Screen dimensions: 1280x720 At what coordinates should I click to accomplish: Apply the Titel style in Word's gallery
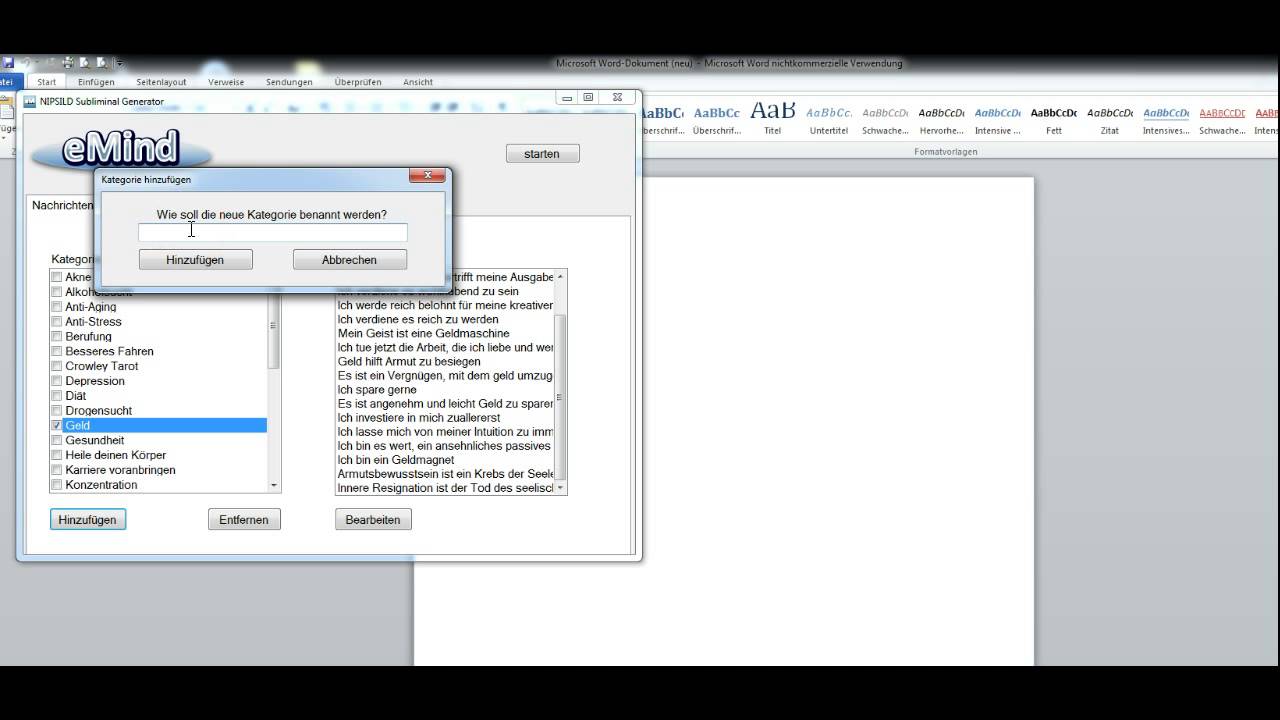coord(772,119)
